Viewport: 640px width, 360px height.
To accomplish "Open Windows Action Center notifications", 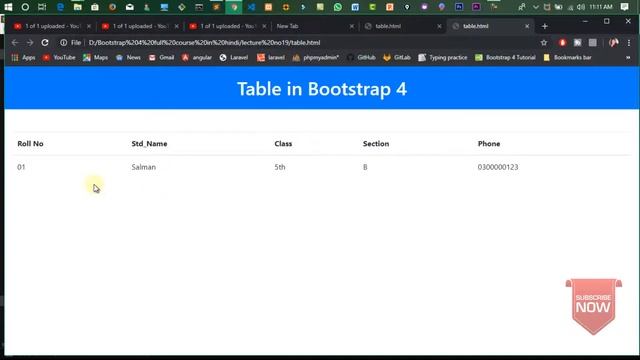I will 624,7.
